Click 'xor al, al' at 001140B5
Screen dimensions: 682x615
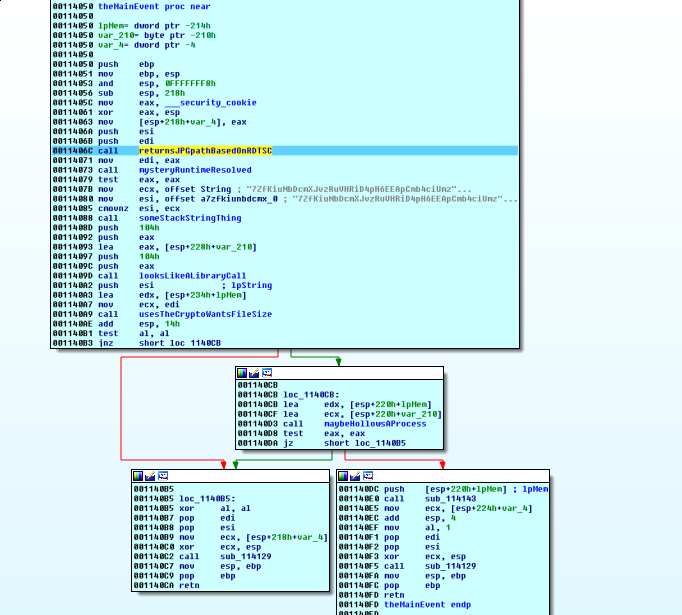click(215, 508)
